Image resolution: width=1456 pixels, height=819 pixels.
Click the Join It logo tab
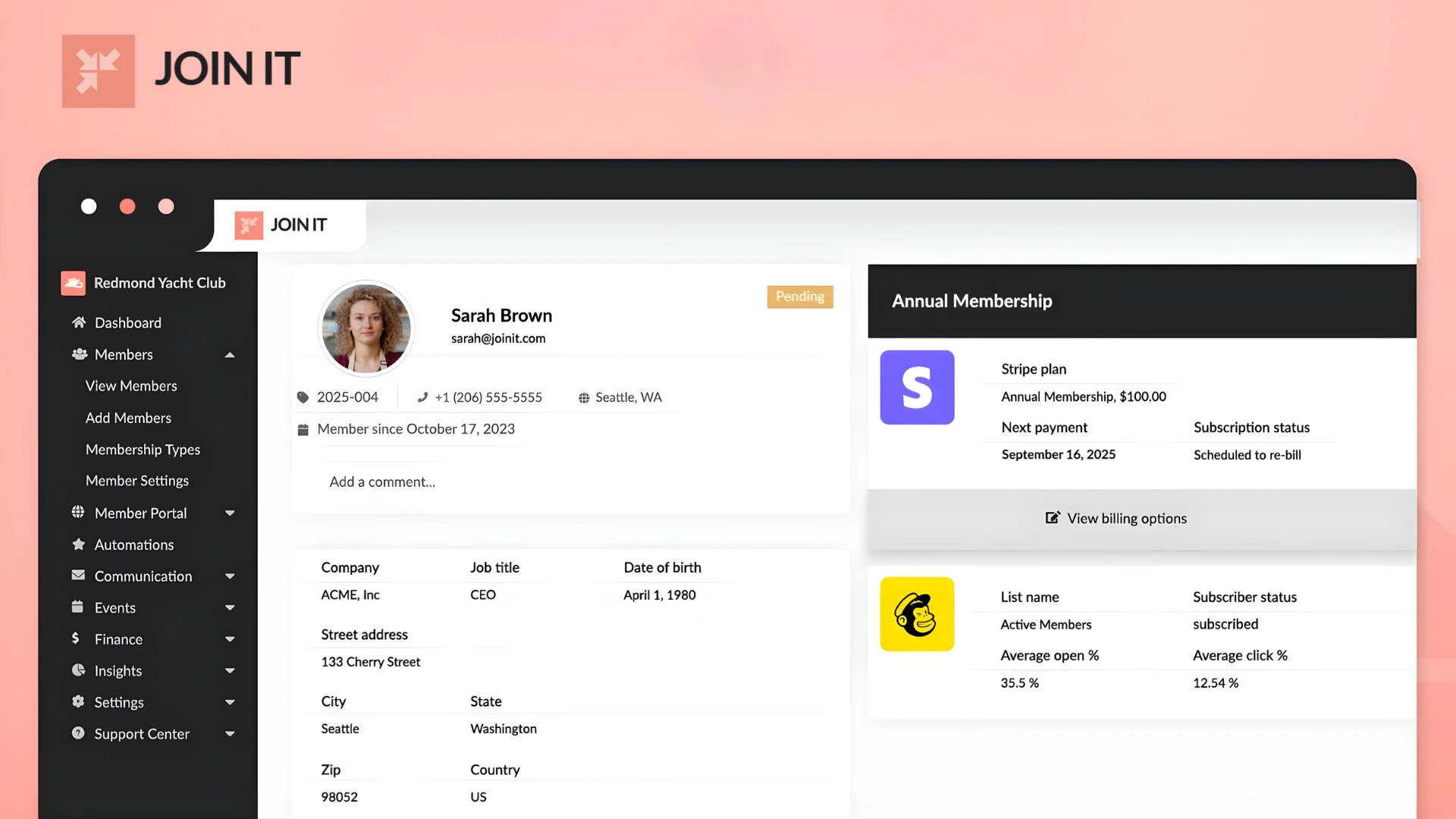281,225
